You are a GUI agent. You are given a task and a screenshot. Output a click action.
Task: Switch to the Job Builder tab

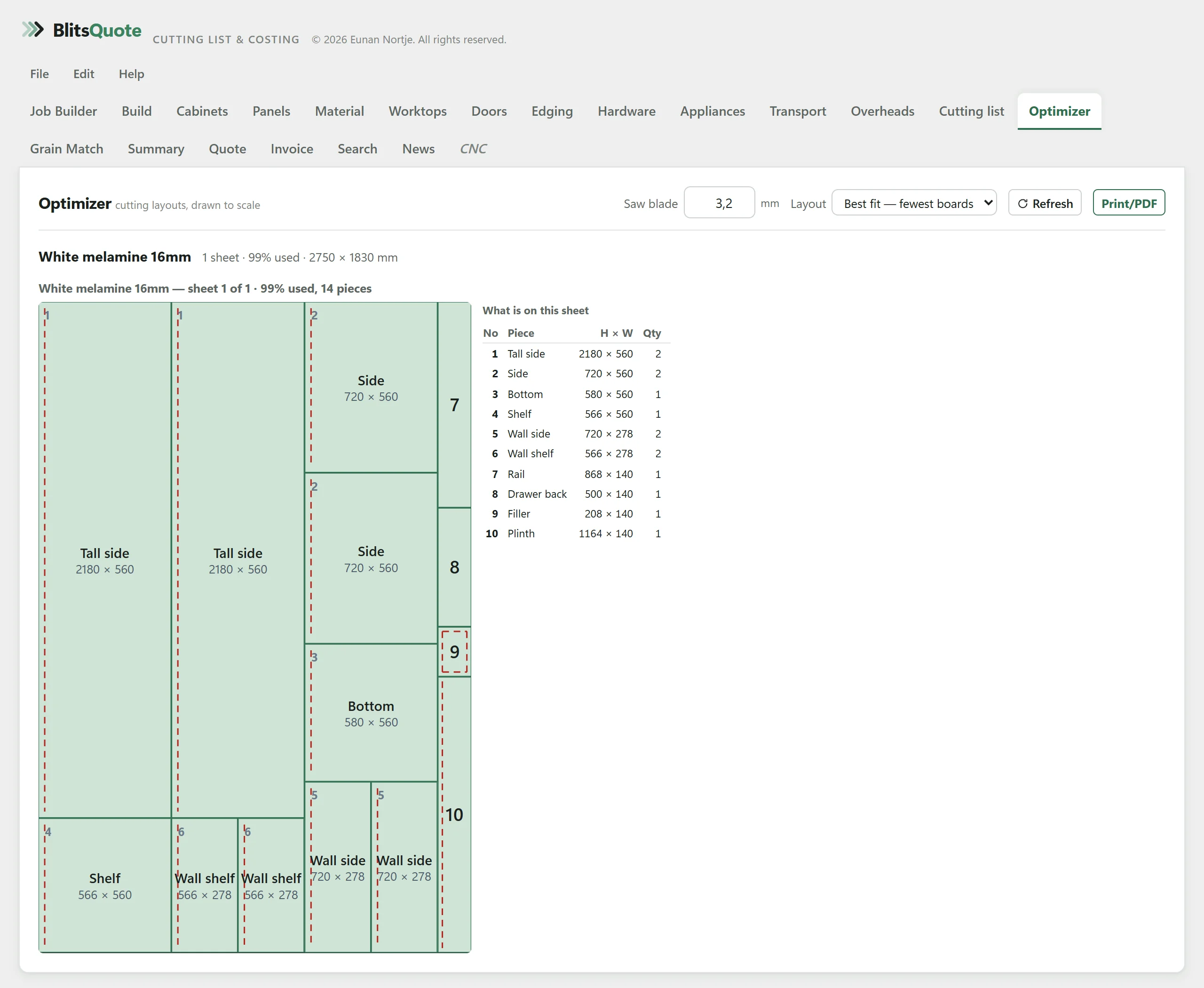pyautogui.click(x=64, y=111)
